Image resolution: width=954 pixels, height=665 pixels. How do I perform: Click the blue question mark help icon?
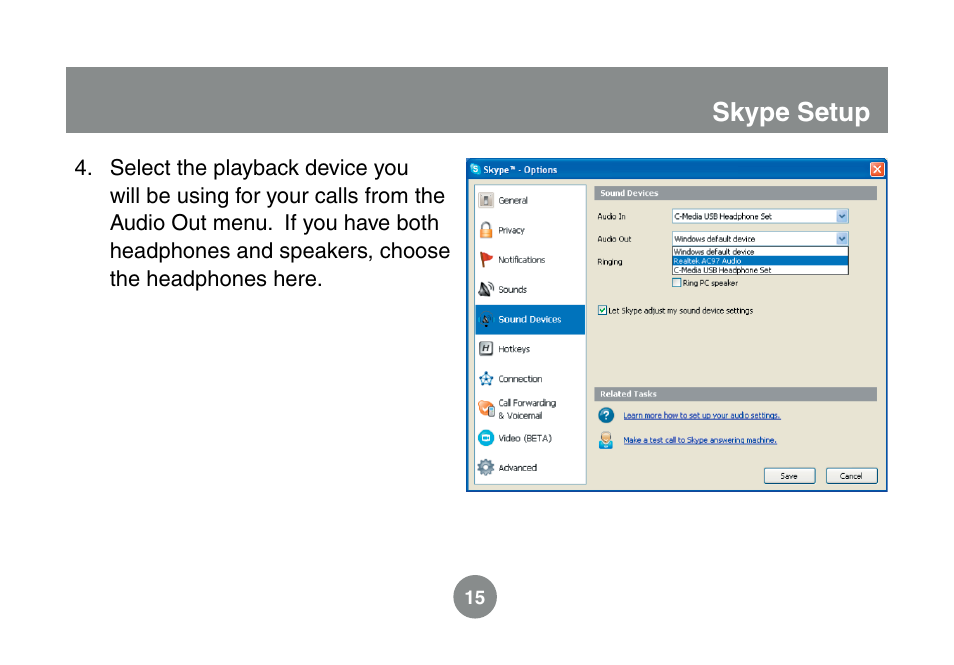pos(606,415)
